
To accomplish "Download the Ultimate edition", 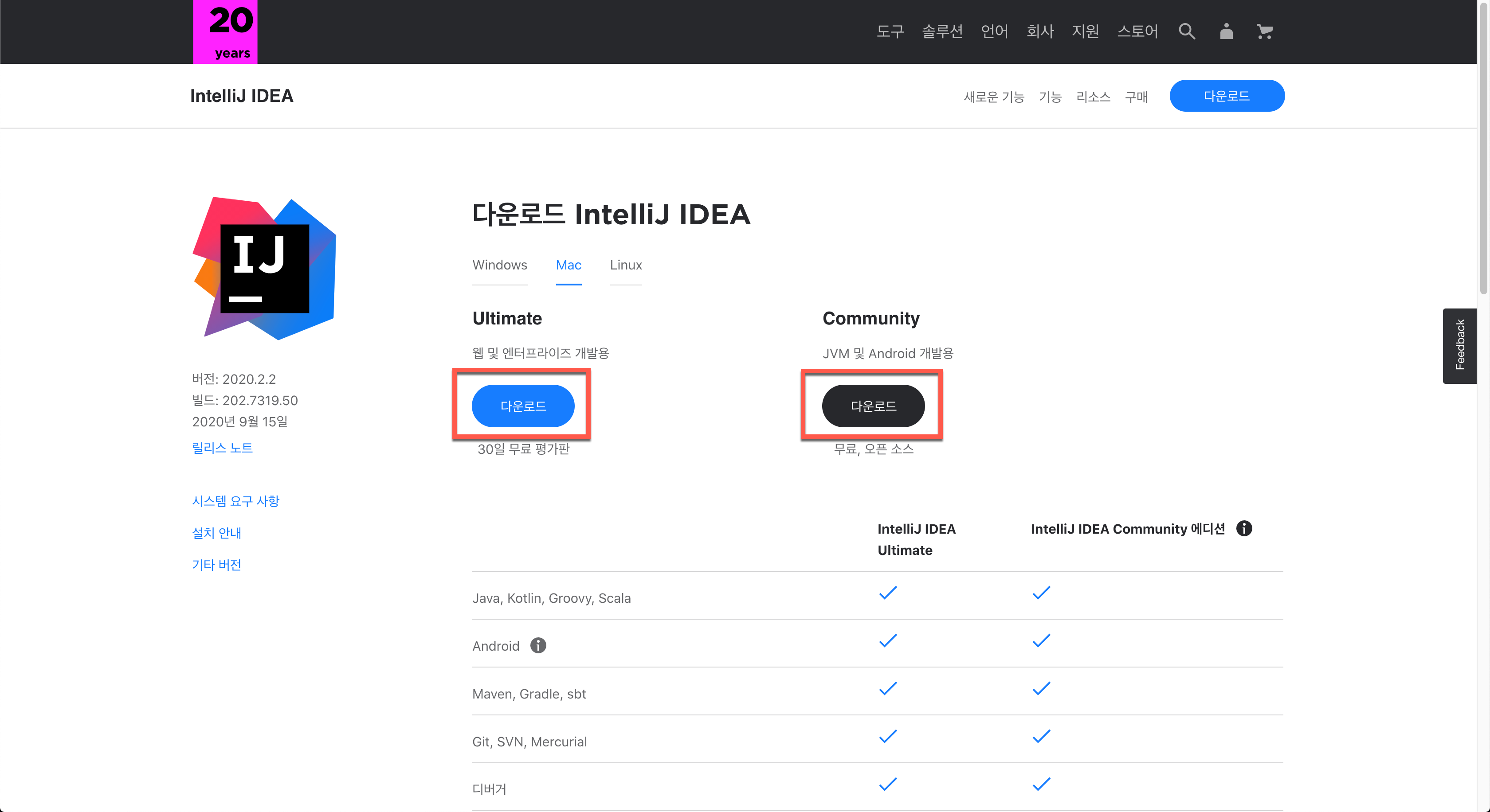I will click(523, 406).
